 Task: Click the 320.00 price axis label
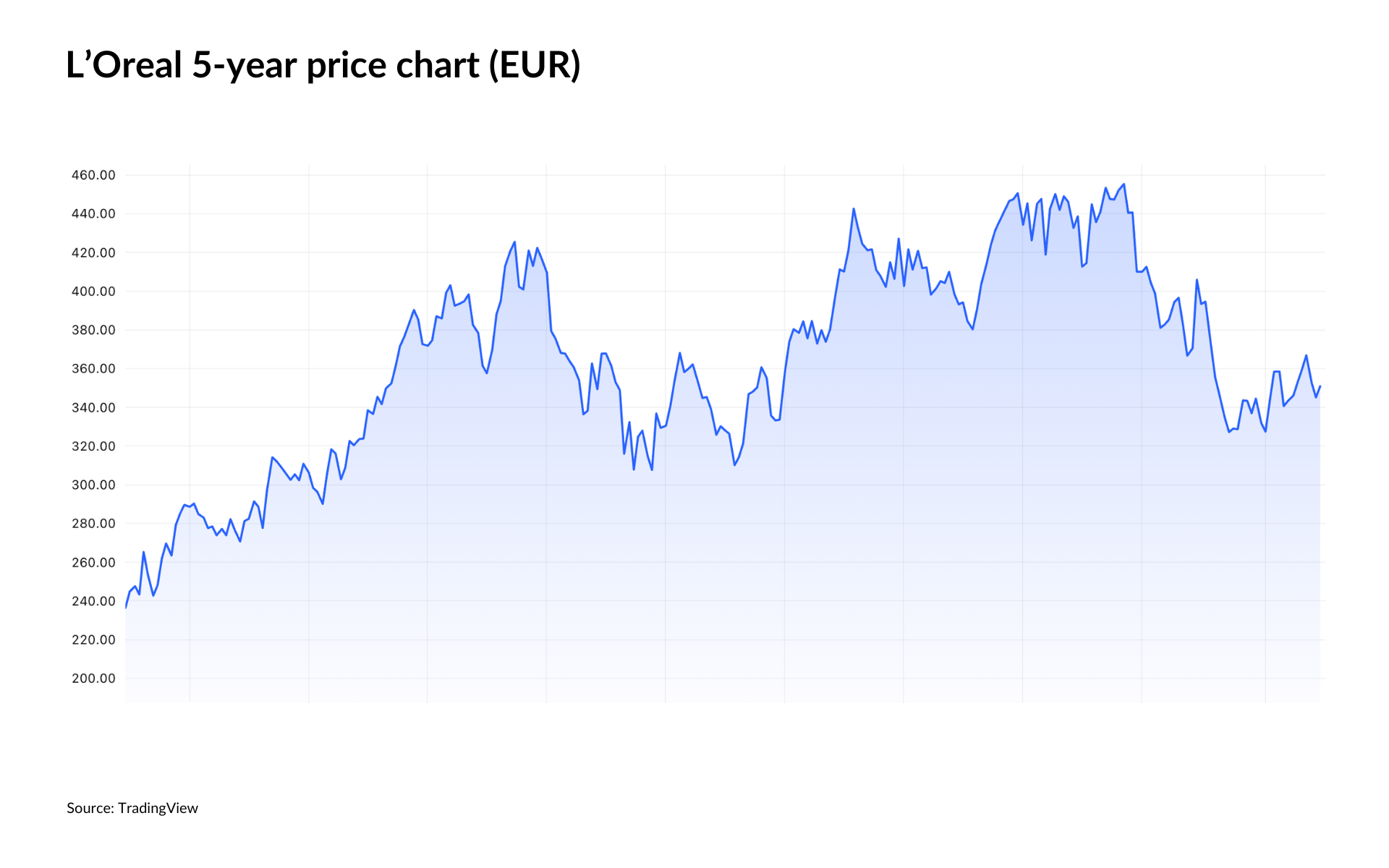click(x=93, y=446)
